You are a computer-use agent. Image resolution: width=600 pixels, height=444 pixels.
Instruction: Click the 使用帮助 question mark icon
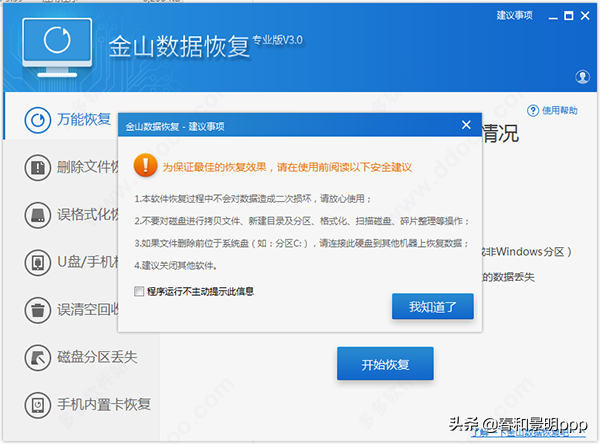[x=533, y=111]
